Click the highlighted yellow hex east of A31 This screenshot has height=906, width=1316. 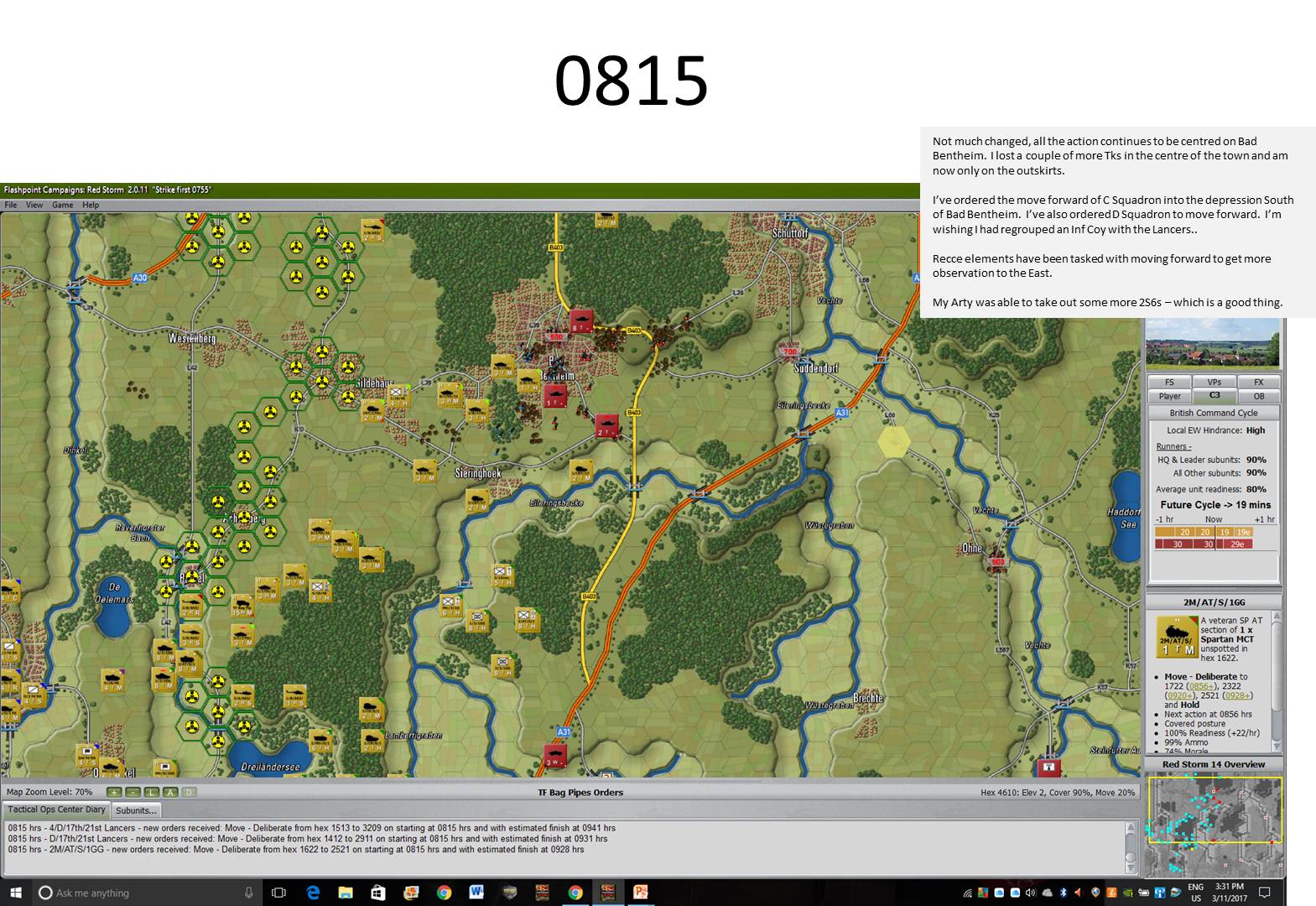point(894,440)
